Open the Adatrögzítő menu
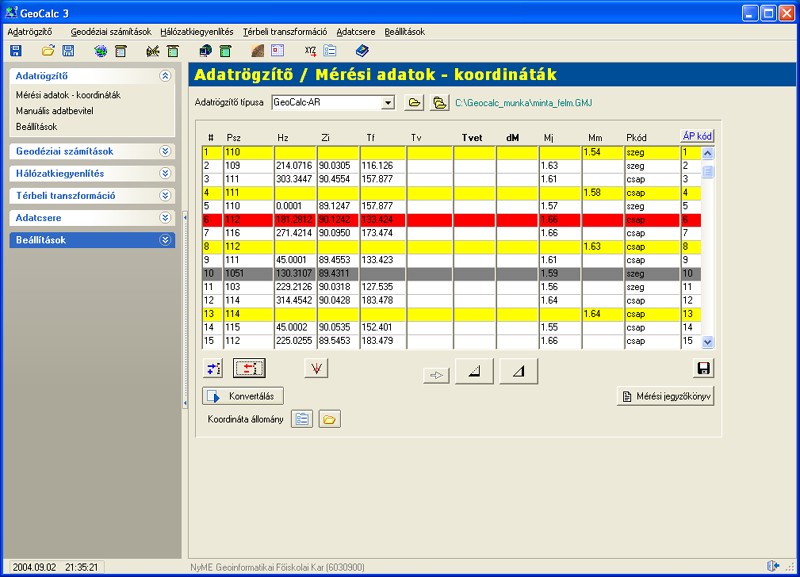This screenshot has height=577, width=800. [x=30, y=32]
